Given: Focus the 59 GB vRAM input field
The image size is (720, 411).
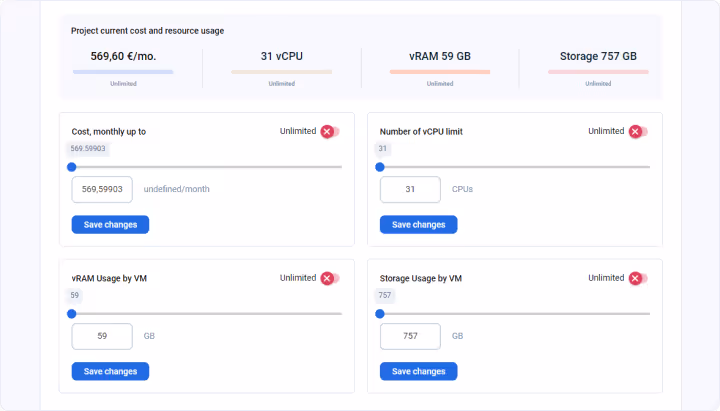Looking at the screenshot, I should [102, 336].
